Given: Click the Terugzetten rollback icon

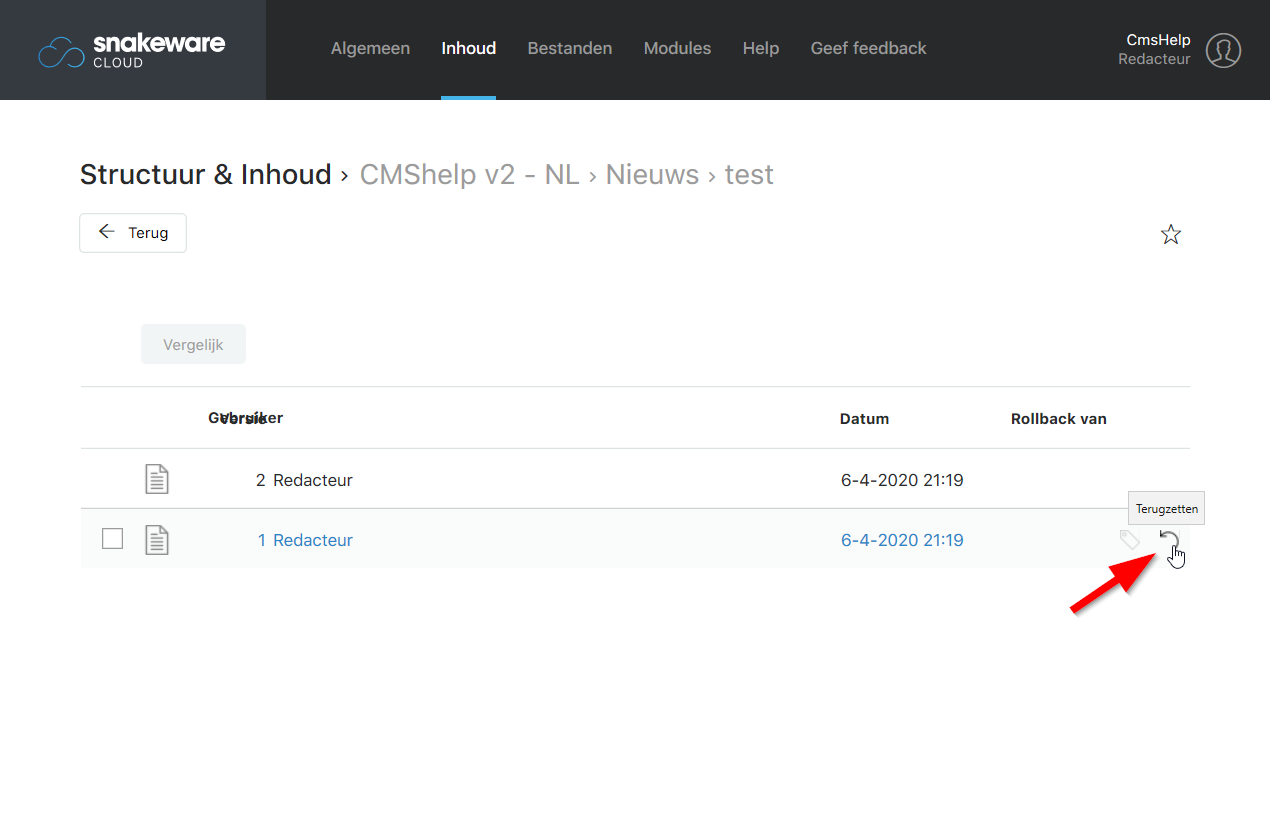Looking at the screenshot, I should [1169, 541].
